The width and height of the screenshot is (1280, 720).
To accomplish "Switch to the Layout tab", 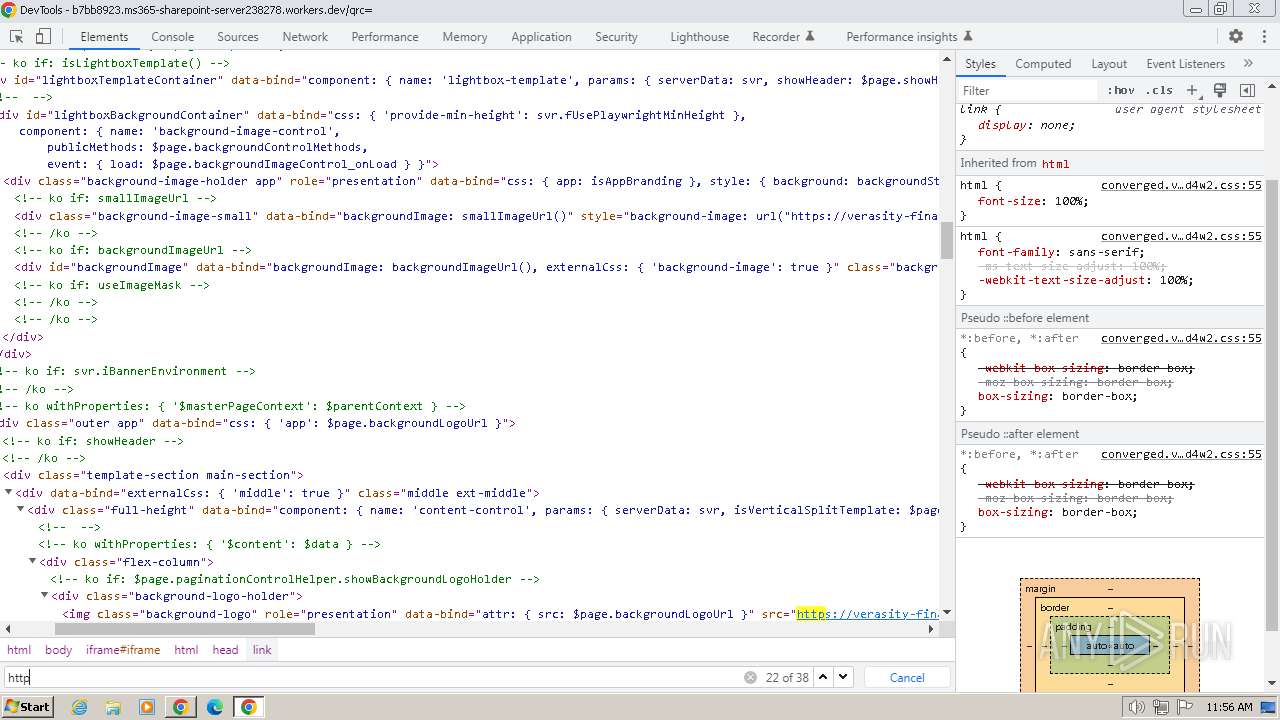I will (x=1109, y=63).
